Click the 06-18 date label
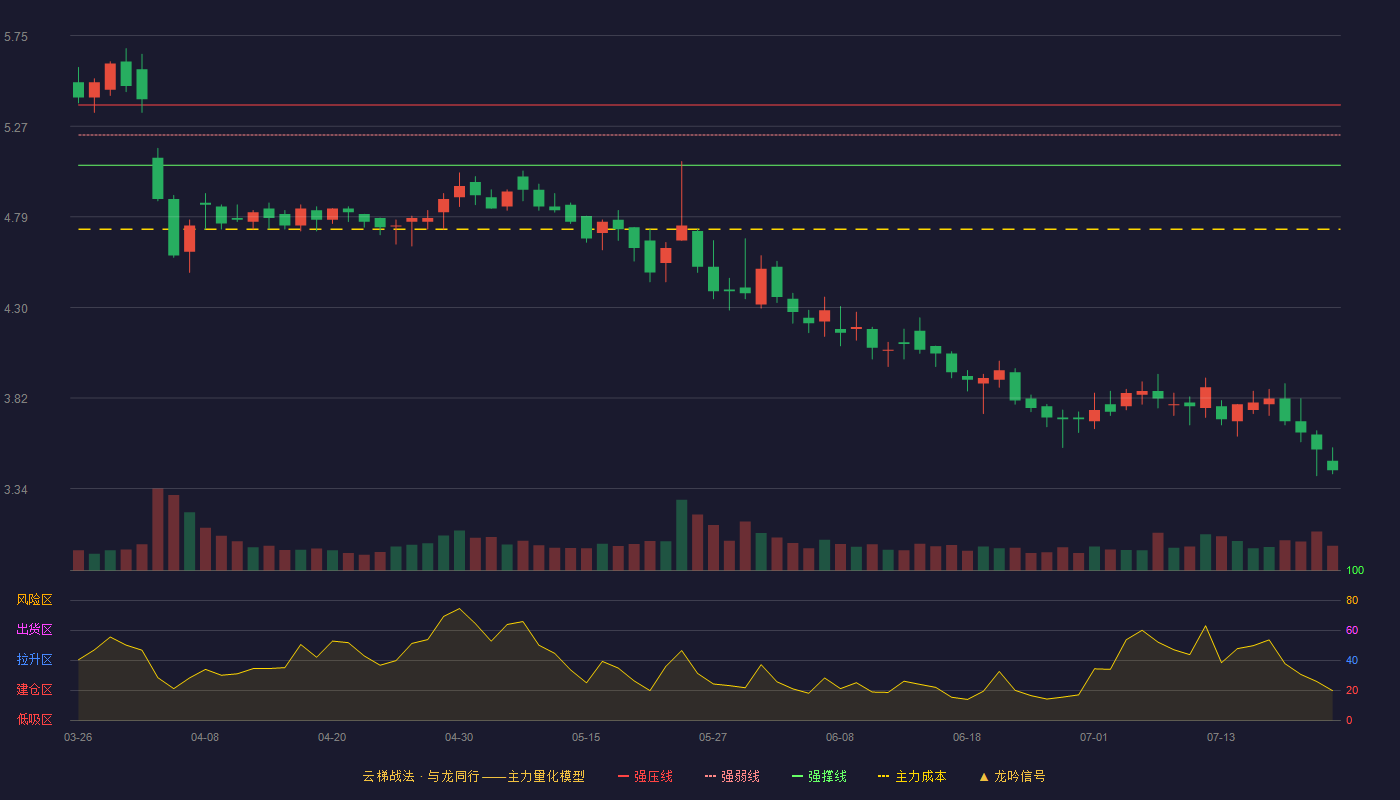Image resolution: width=1400 pixels, height=800 pixels. (967, 737)
